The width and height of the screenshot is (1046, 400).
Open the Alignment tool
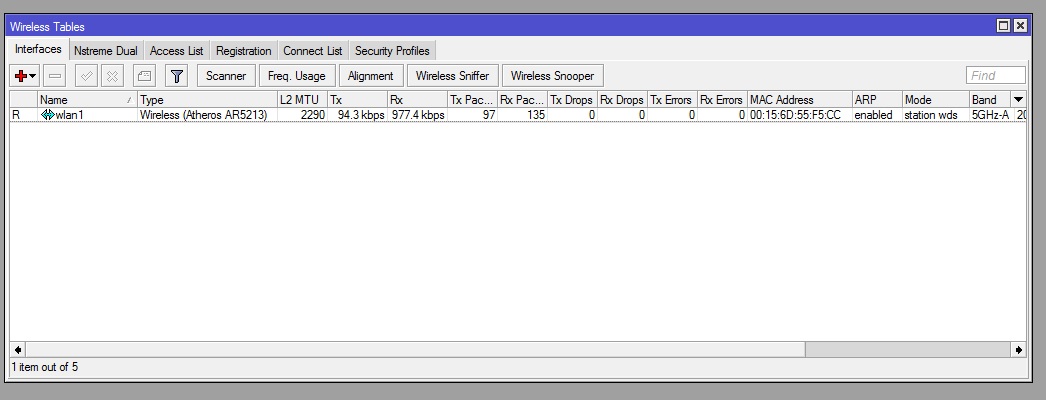(371, 76)
